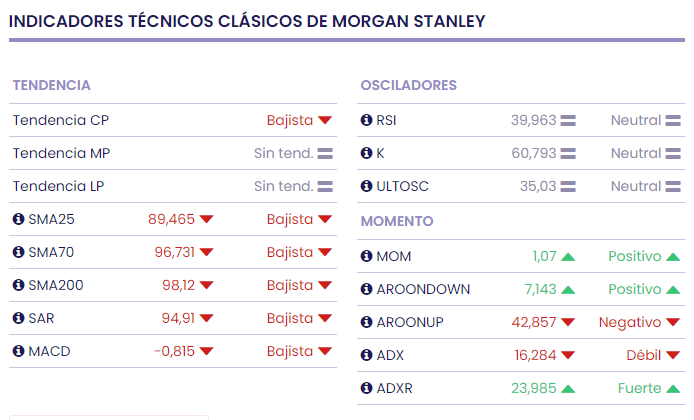Screen dimensions: 694x420
Task: Click the AROONUP info icon
Action: 367,323
